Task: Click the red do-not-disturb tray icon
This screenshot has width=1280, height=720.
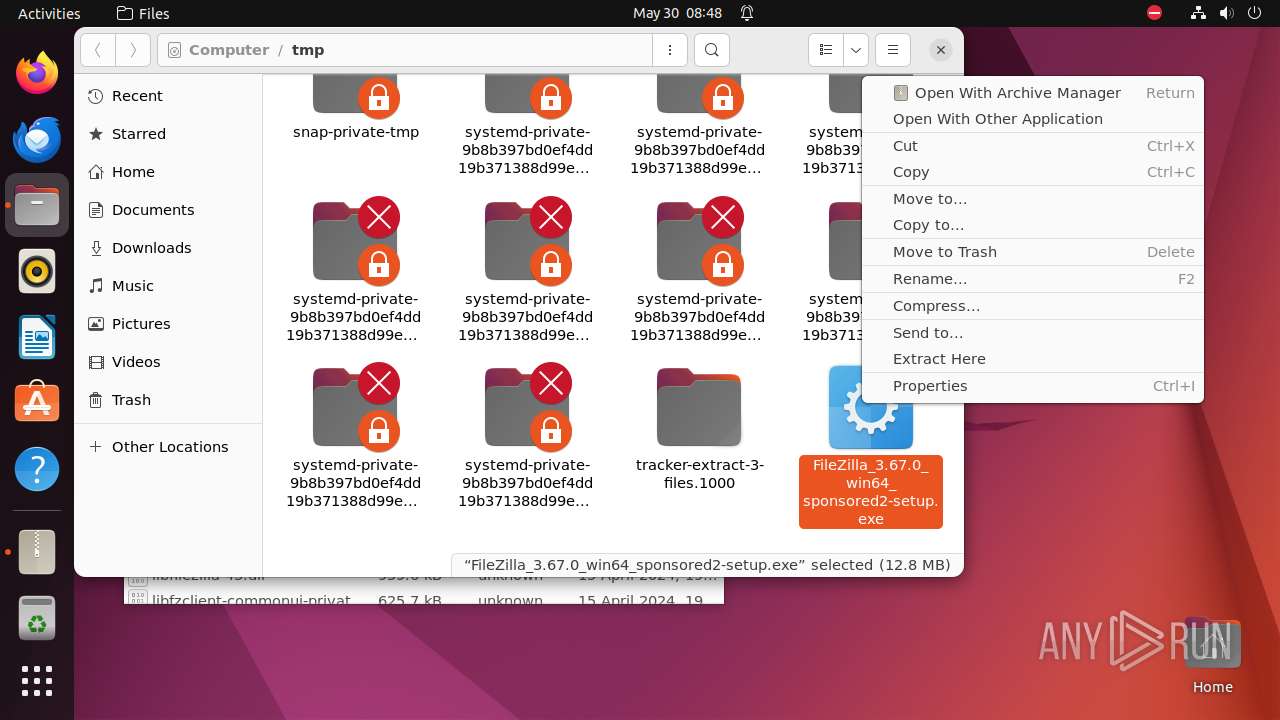Action: 1154,13
